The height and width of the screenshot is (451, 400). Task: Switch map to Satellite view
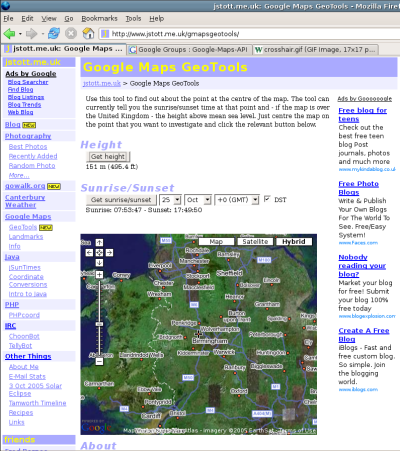255,242
